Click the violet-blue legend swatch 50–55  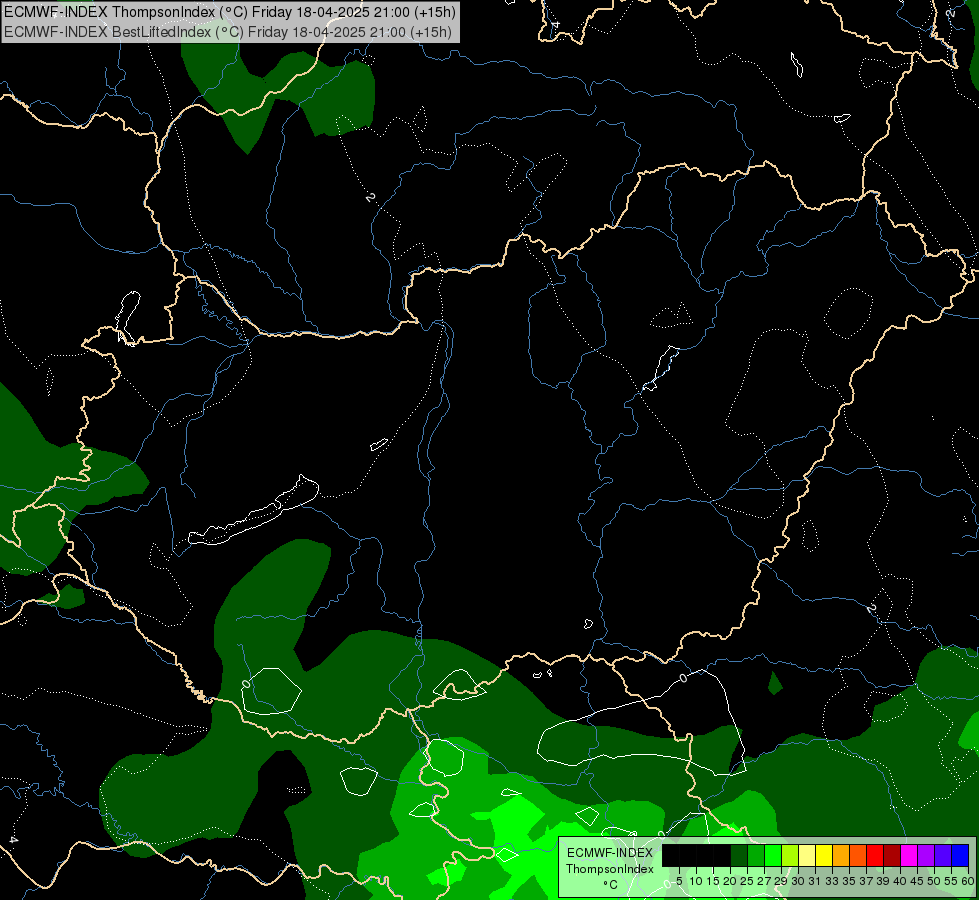[x=942, y=855]
